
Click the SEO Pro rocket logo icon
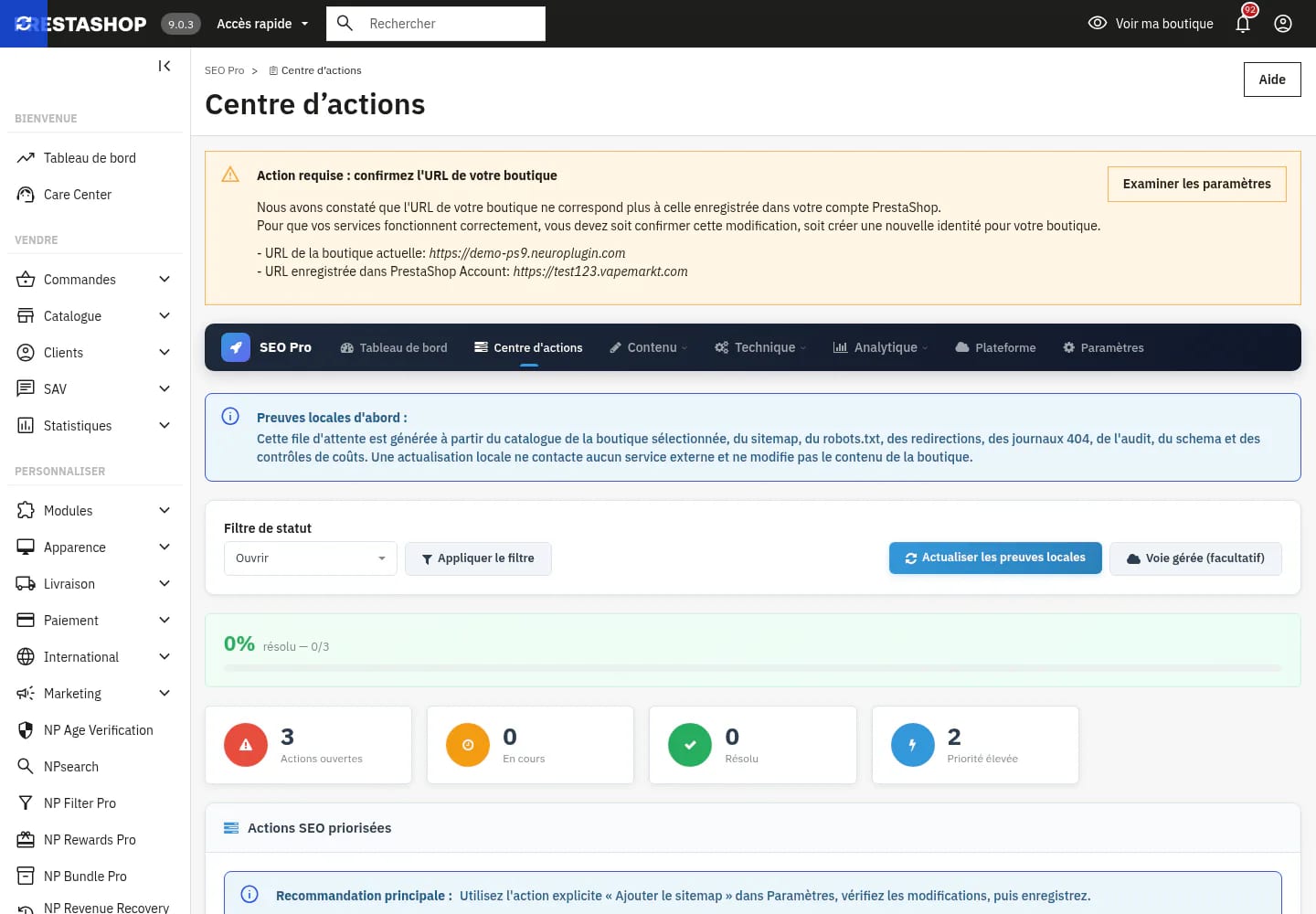point(236,347)
